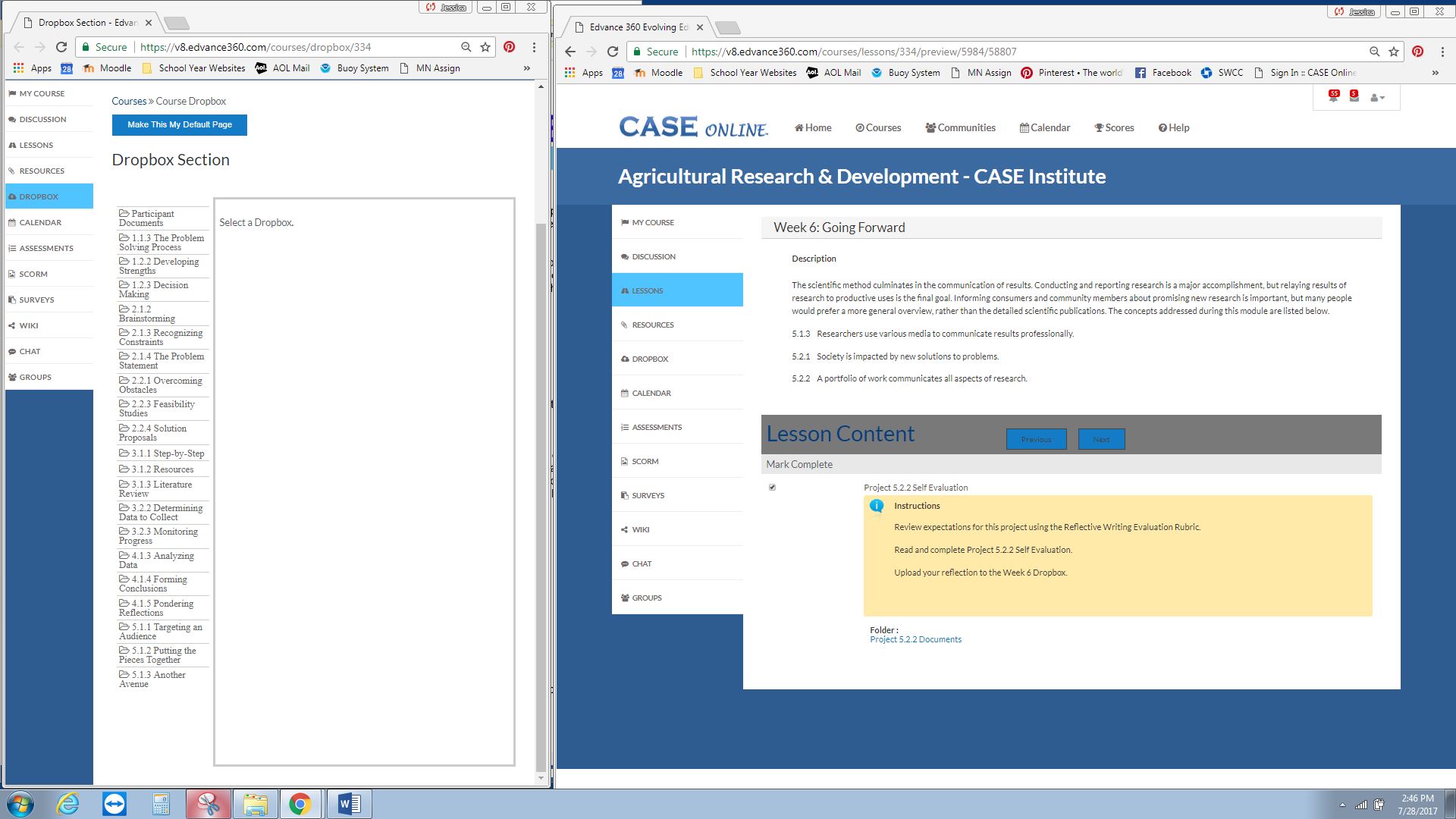Bookmark the page with the star icon in the left browser

(x=485, y=47)
